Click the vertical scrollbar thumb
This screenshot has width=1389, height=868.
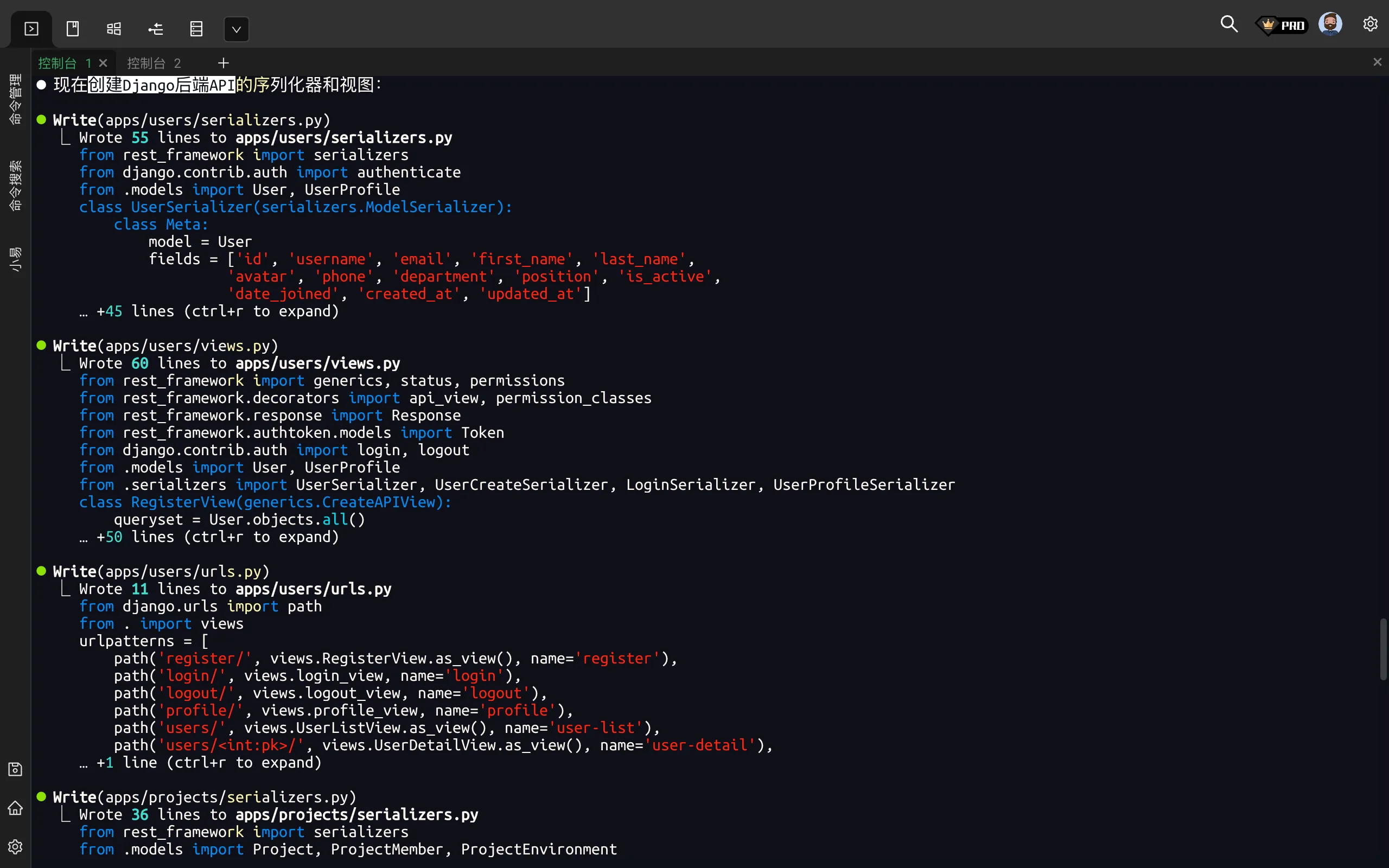tap(1383, 649)
